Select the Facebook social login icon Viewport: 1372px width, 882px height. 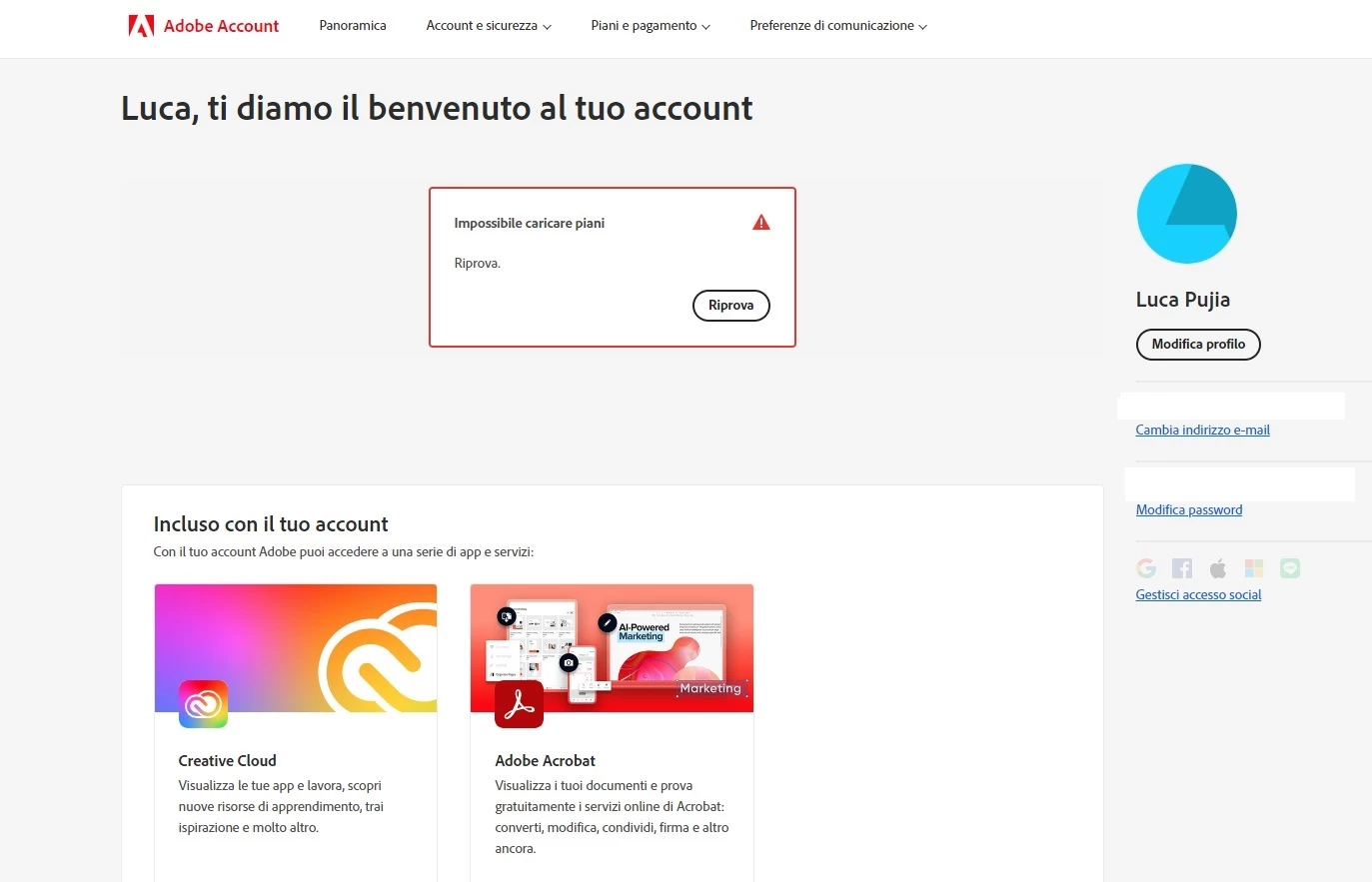tap(1182, 568)
